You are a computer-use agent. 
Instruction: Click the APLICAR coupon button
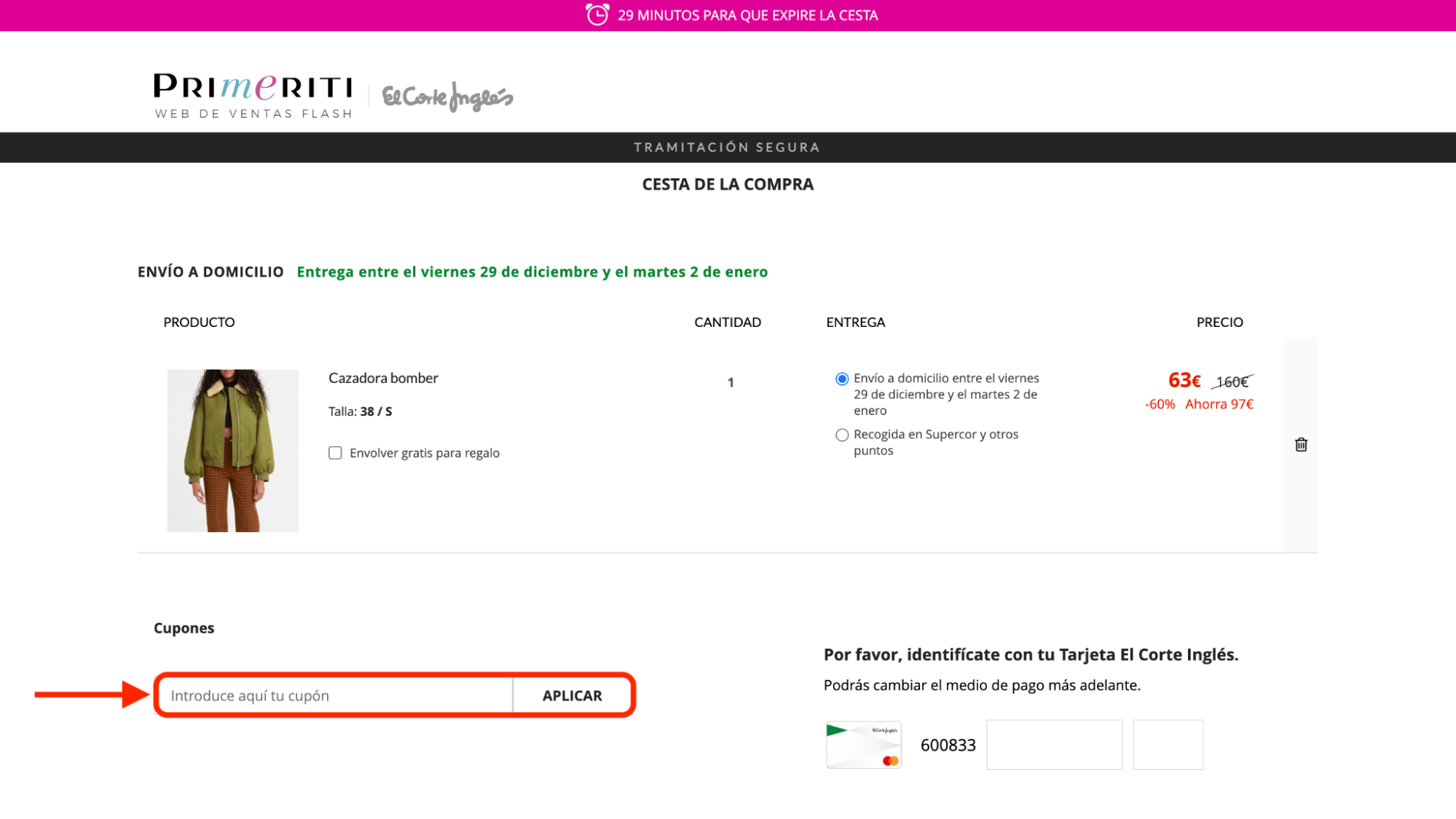(x=572, y=695)
